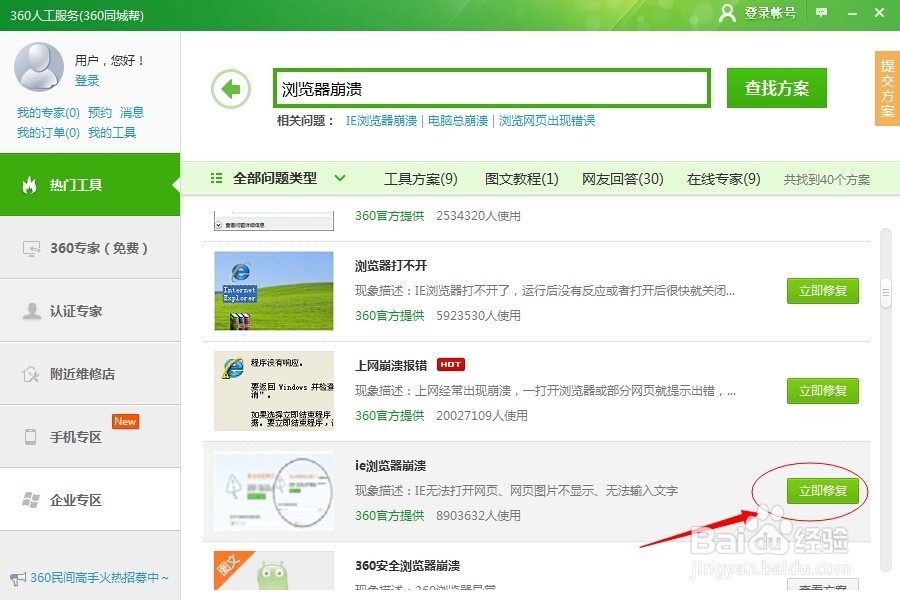Switch to the 图文教程(1) tab
900x600 pixels.
(x=522, y=179)
